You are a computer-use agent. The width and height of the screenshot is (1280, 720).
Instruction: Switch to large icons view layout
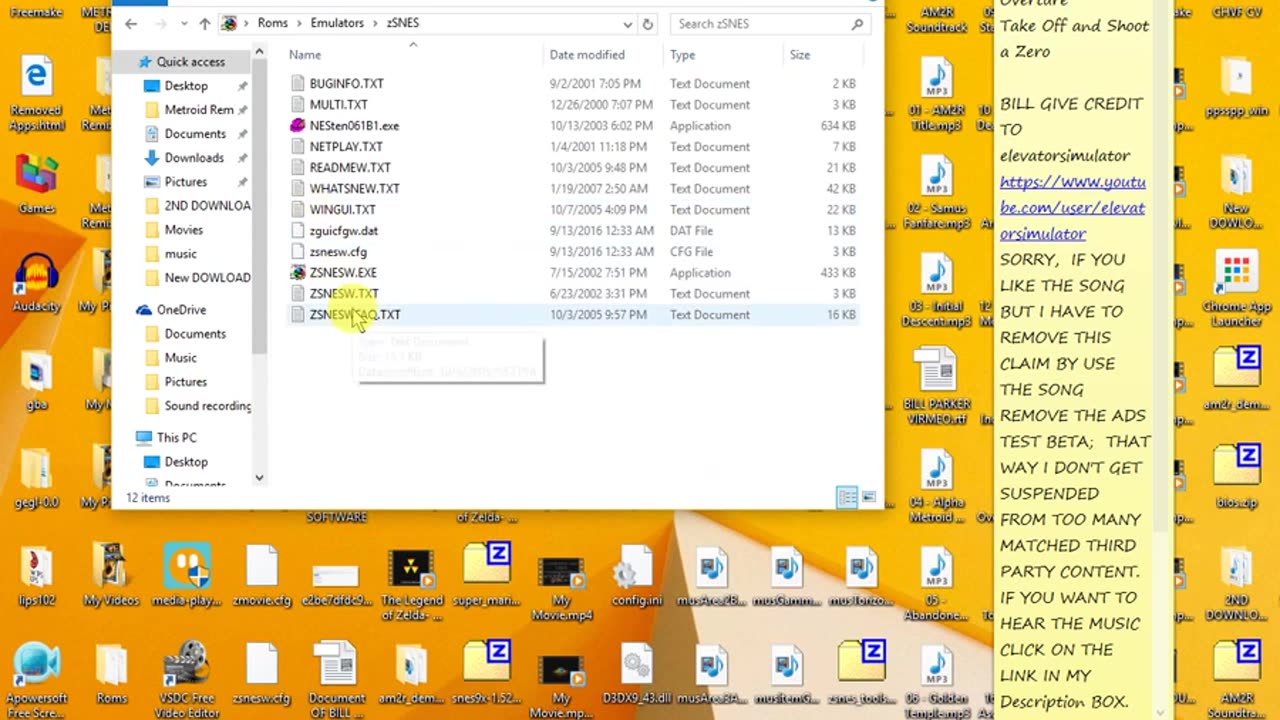(869, 497)
